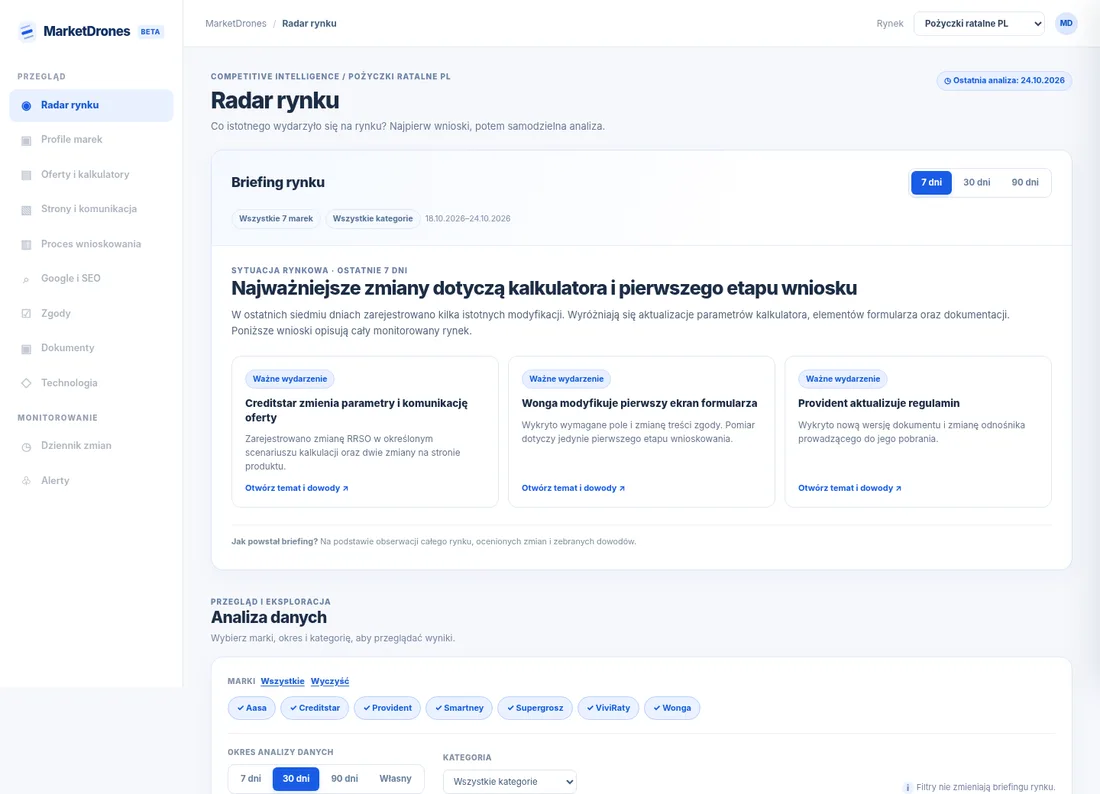This screenshot has width=1100, height=794.
Task: Open Dokumenty in sidebar
Action: [x=91, y=348]
